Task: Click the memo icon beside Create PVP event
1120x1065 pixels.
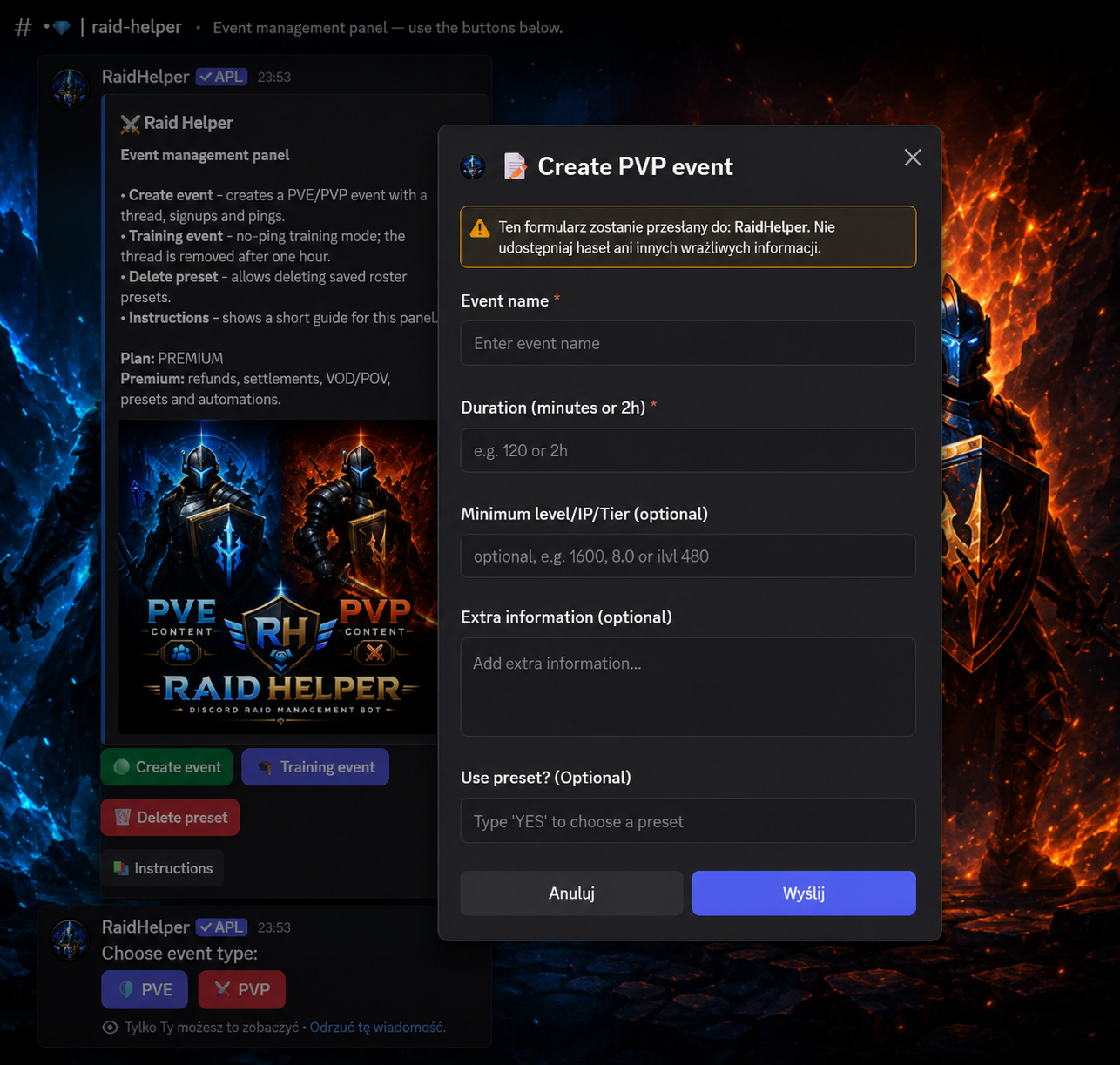Action: pos(515,165)
